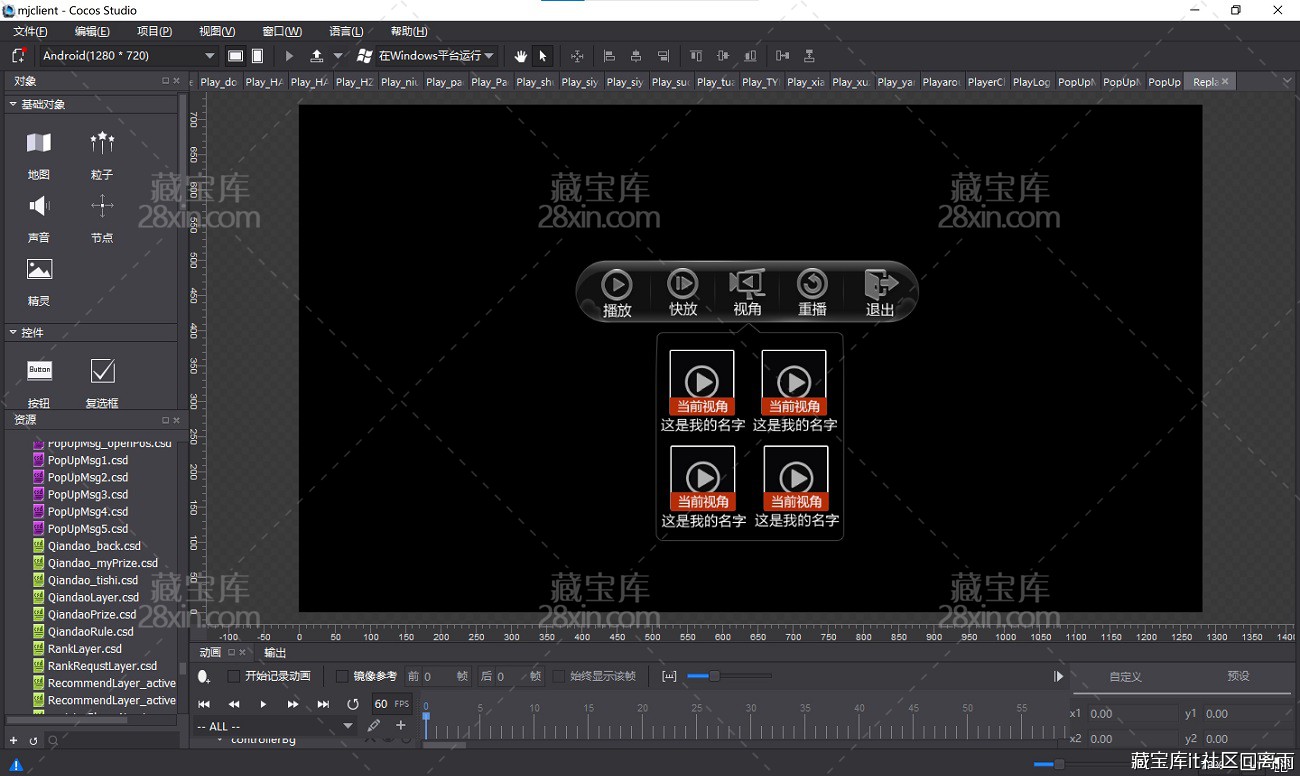Adjust the timeline frame zoom slider
Image resolution: width=1300 pixels, height=776 pixels.
coord(713,677)
